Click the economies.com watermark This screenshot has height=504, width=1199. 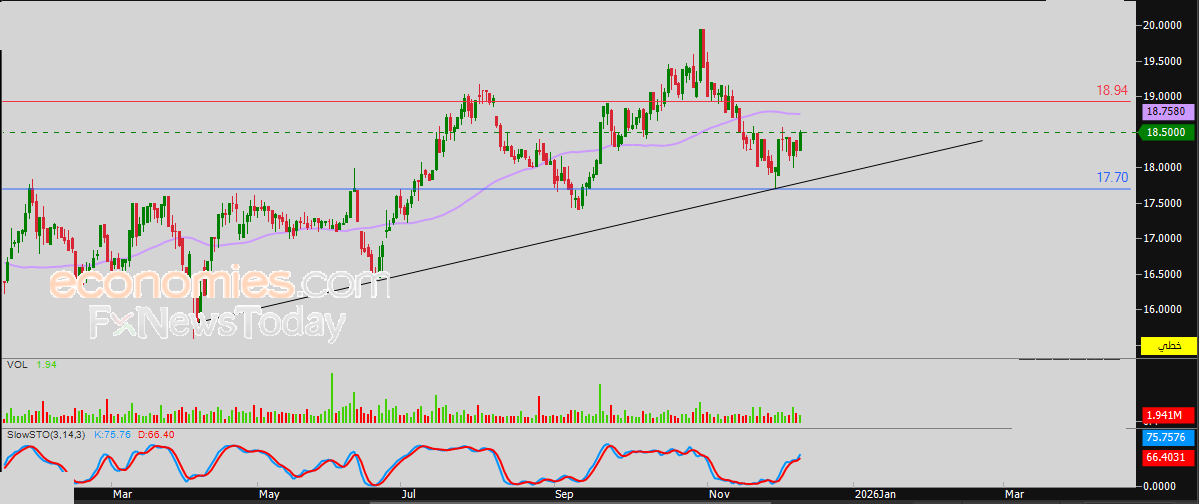(219, 284)
